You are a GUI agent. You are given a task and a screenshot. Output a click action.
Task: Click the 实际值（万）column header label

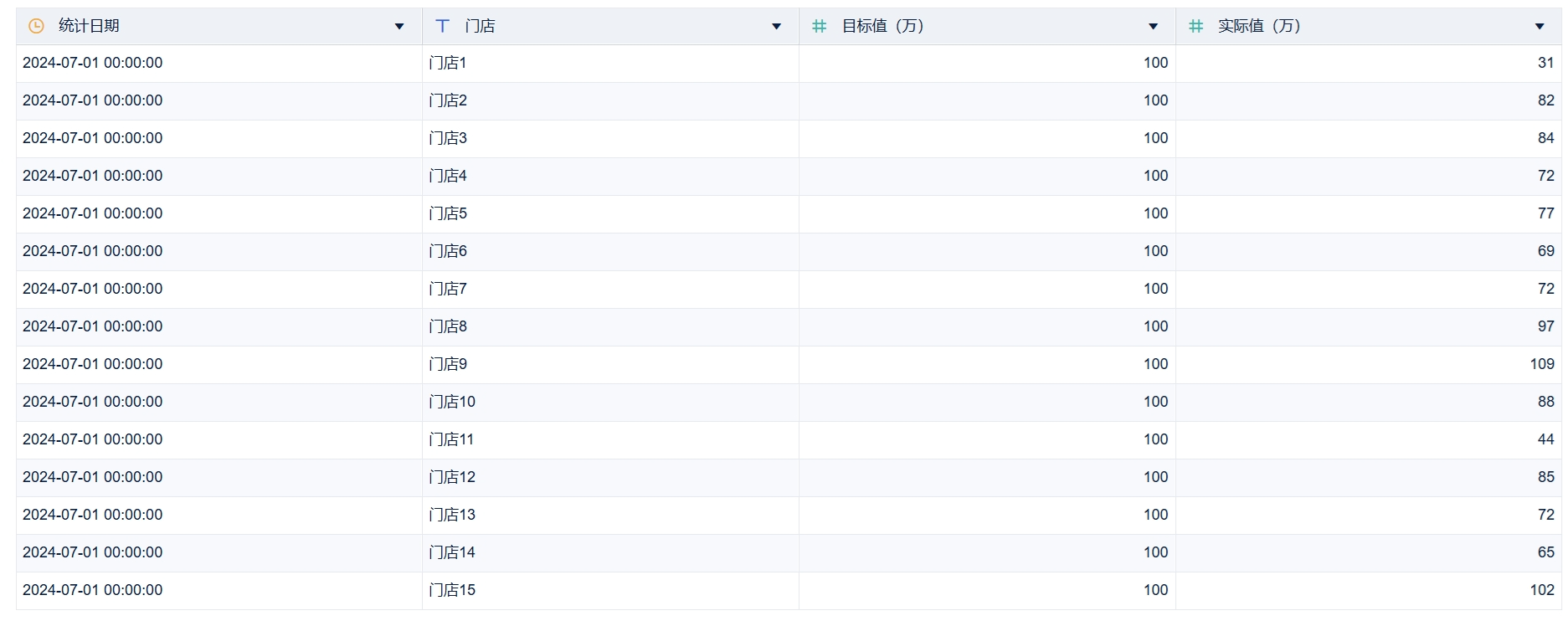coord(1260,26)
